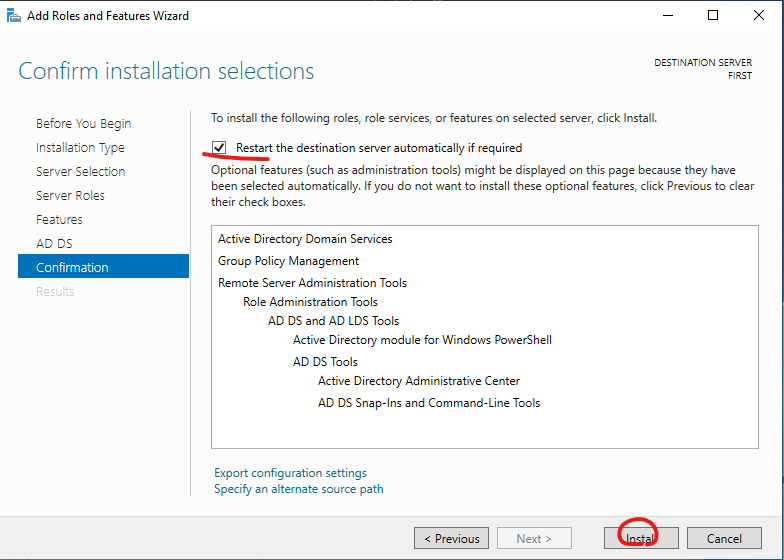The image size is (784, 560).
Task: Go back with the Previous button
Action: (452, 538)
